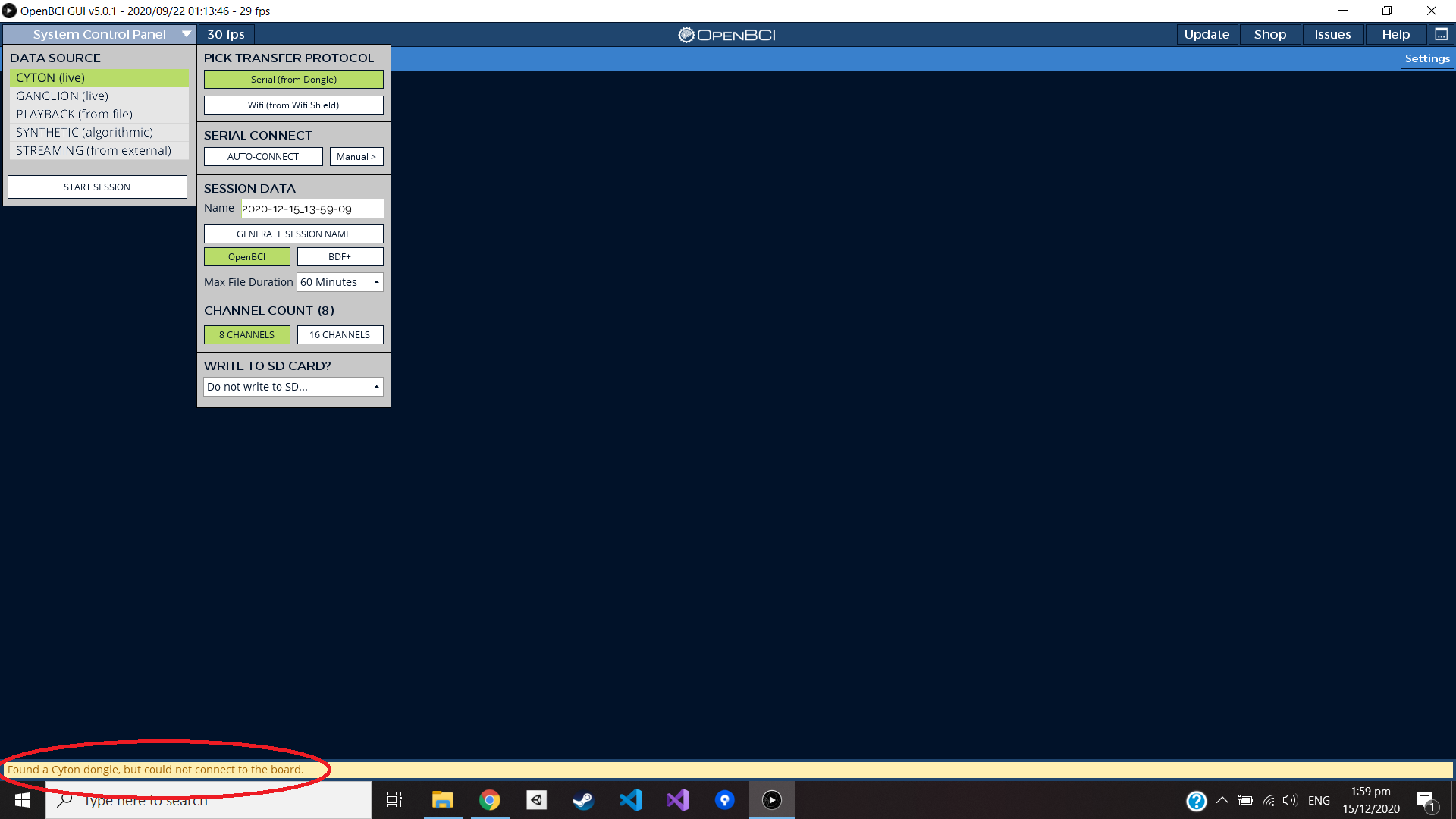Select the OpenBCI GUI taskbar icon
This screenshot has width=1456, height=819.
point(772,800)
